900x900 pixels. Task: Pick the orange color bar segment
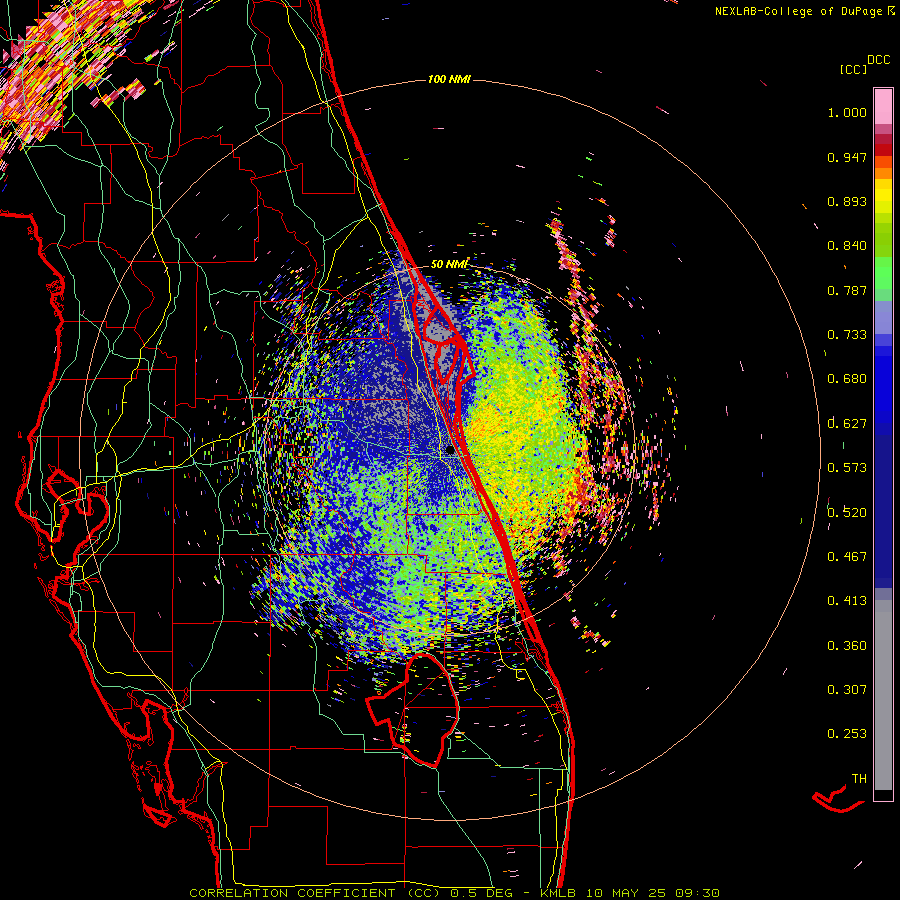click(883, 173)
